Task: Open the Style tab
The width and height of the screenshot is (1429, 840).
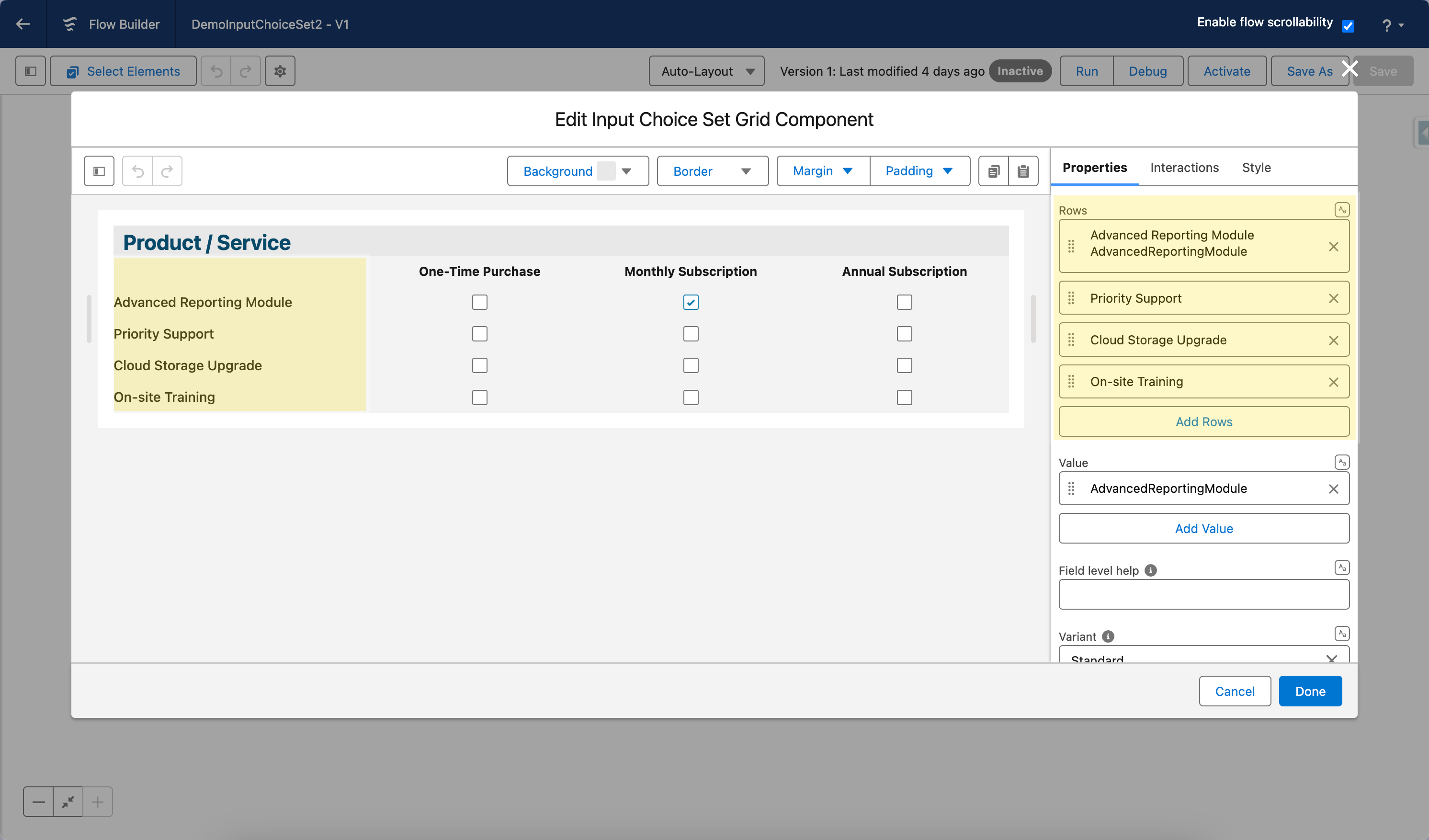Action: click(1256, 168)
